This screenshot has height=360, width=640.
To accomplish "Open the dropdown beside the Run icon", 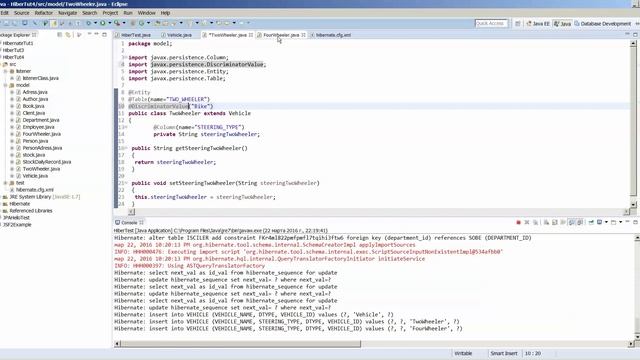I will [x=109, y=23].
